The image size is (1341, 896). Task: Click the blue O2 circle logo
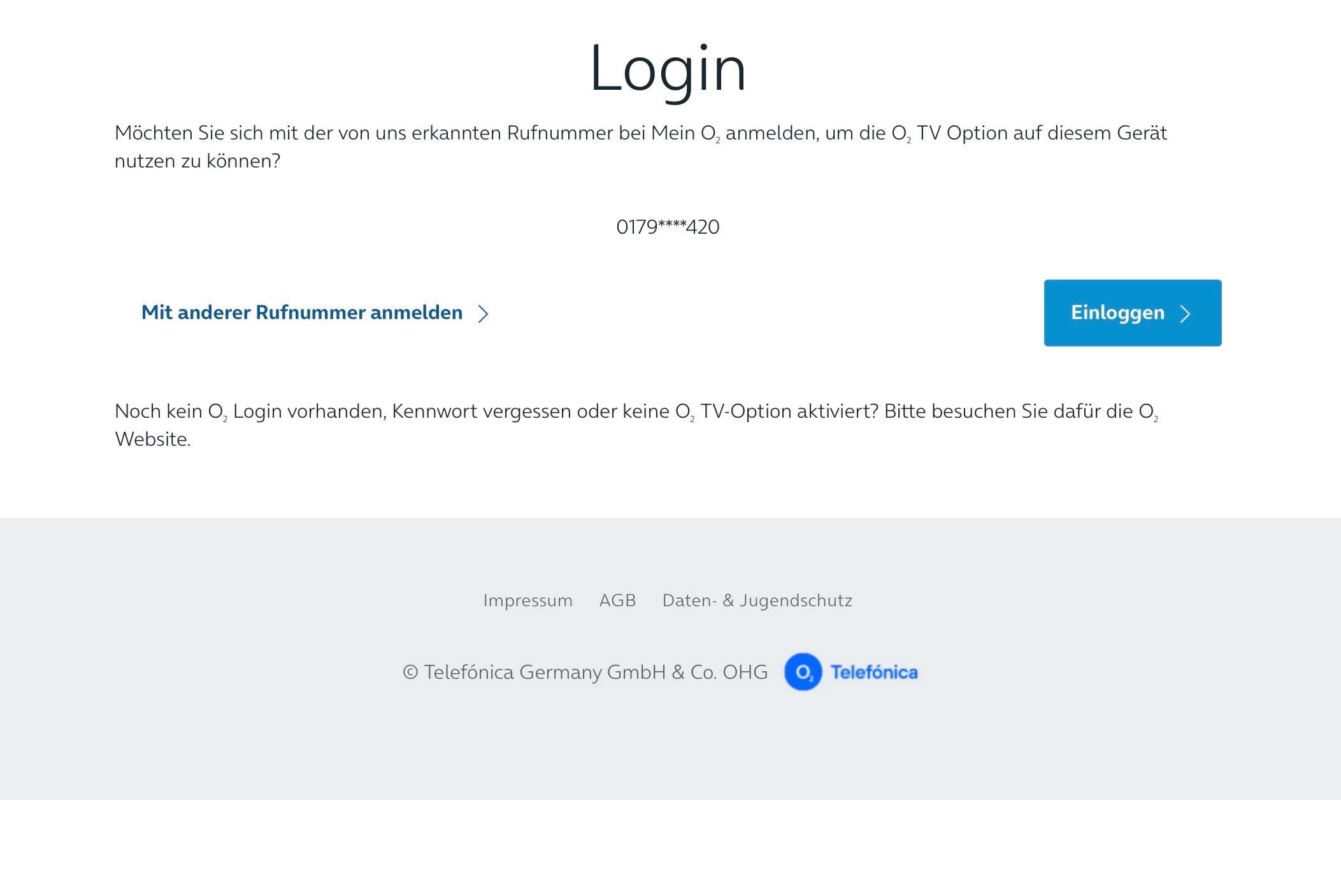[803, 672]
